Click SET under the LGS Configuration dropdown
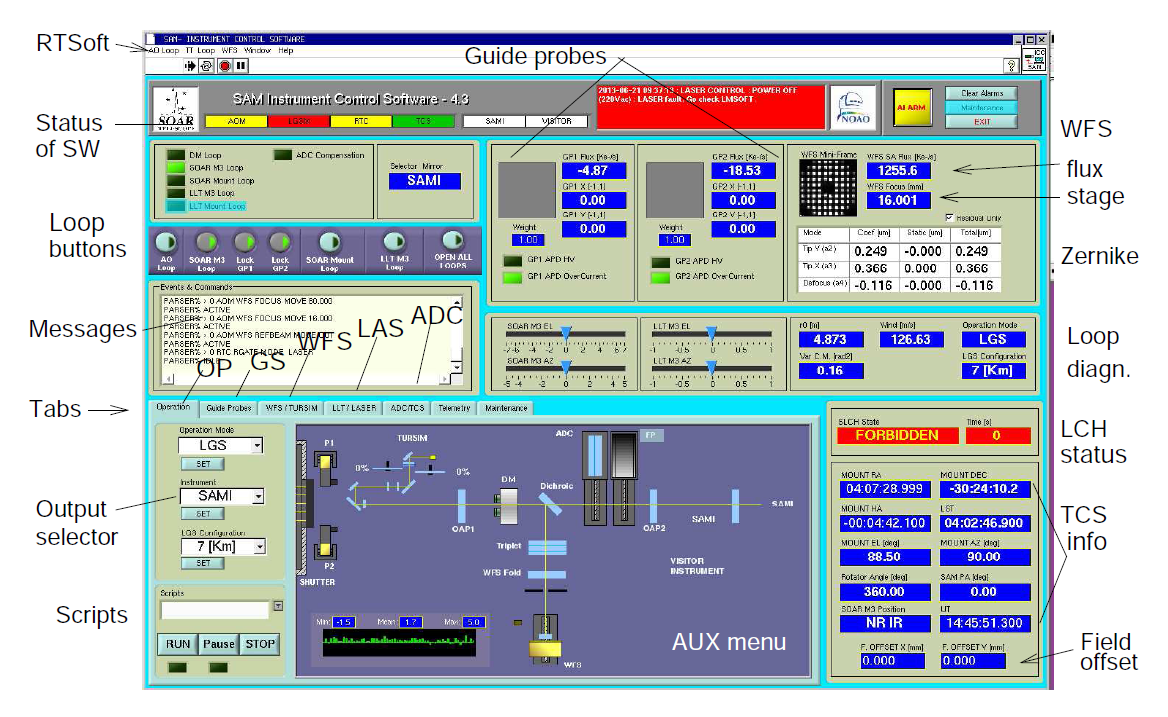 [203, 564]
